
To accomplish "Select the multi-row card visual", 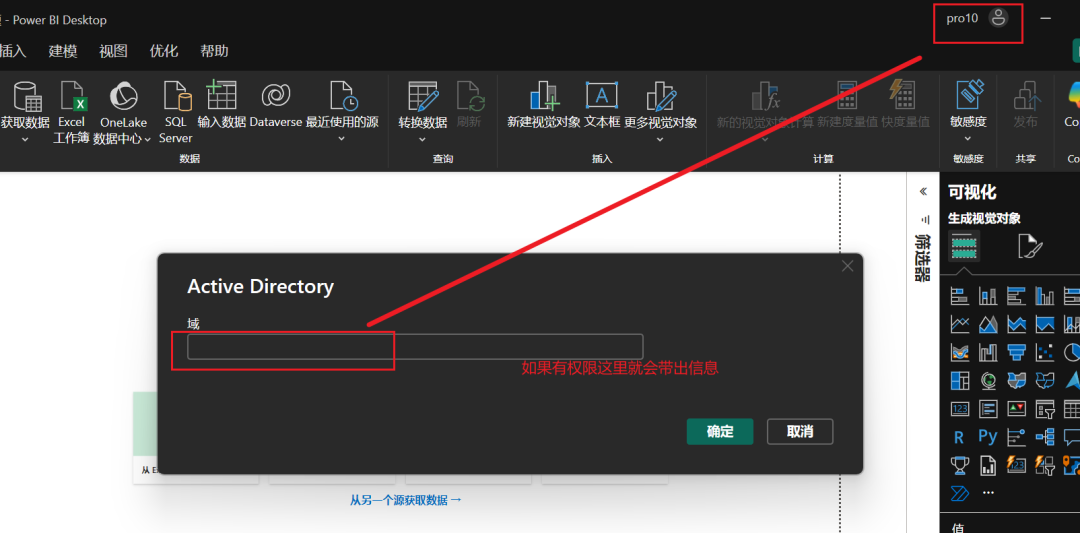I will pos(988,408).
